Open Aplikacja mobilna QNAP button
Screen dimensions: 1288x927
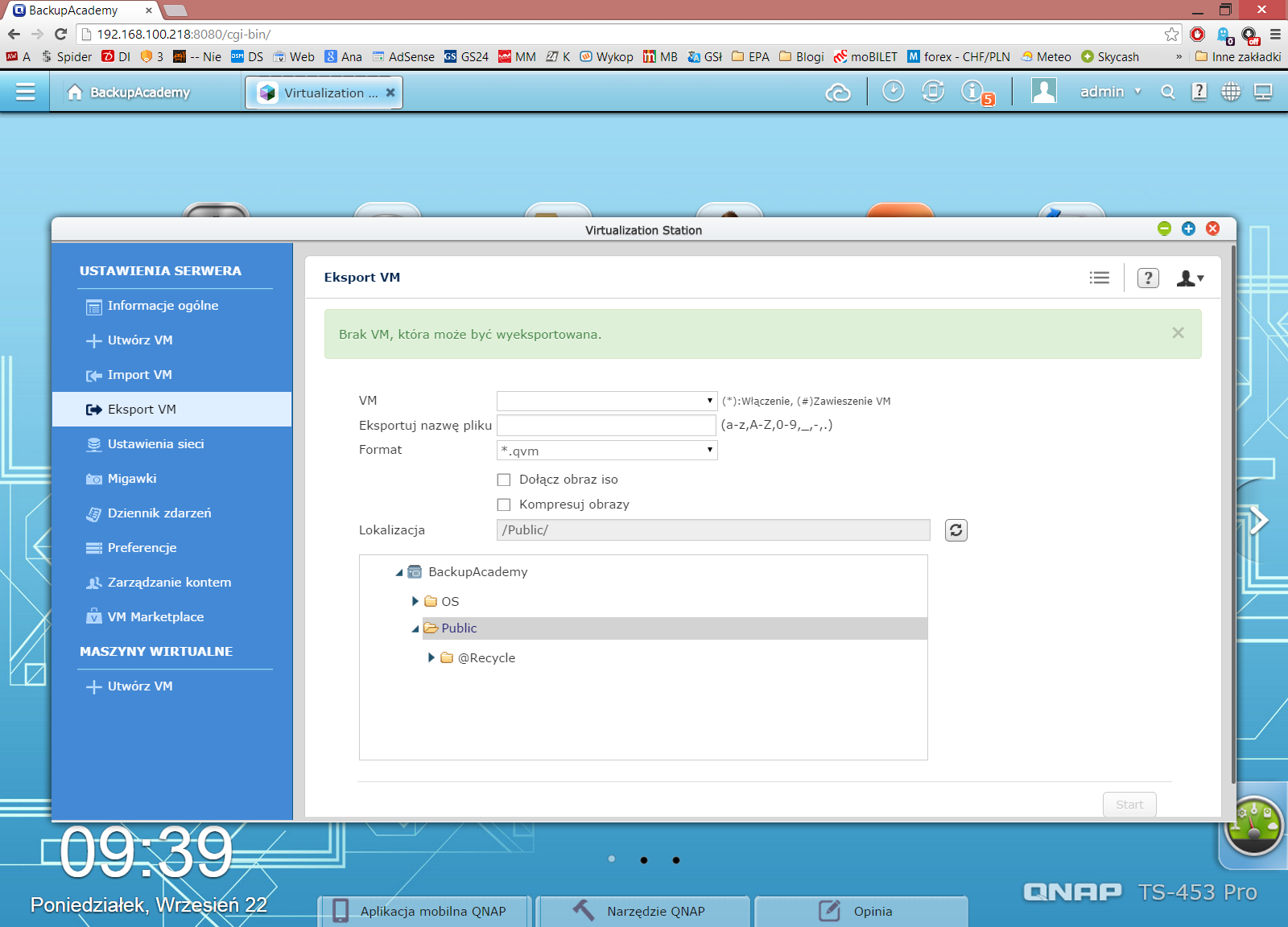coord(424,911)
